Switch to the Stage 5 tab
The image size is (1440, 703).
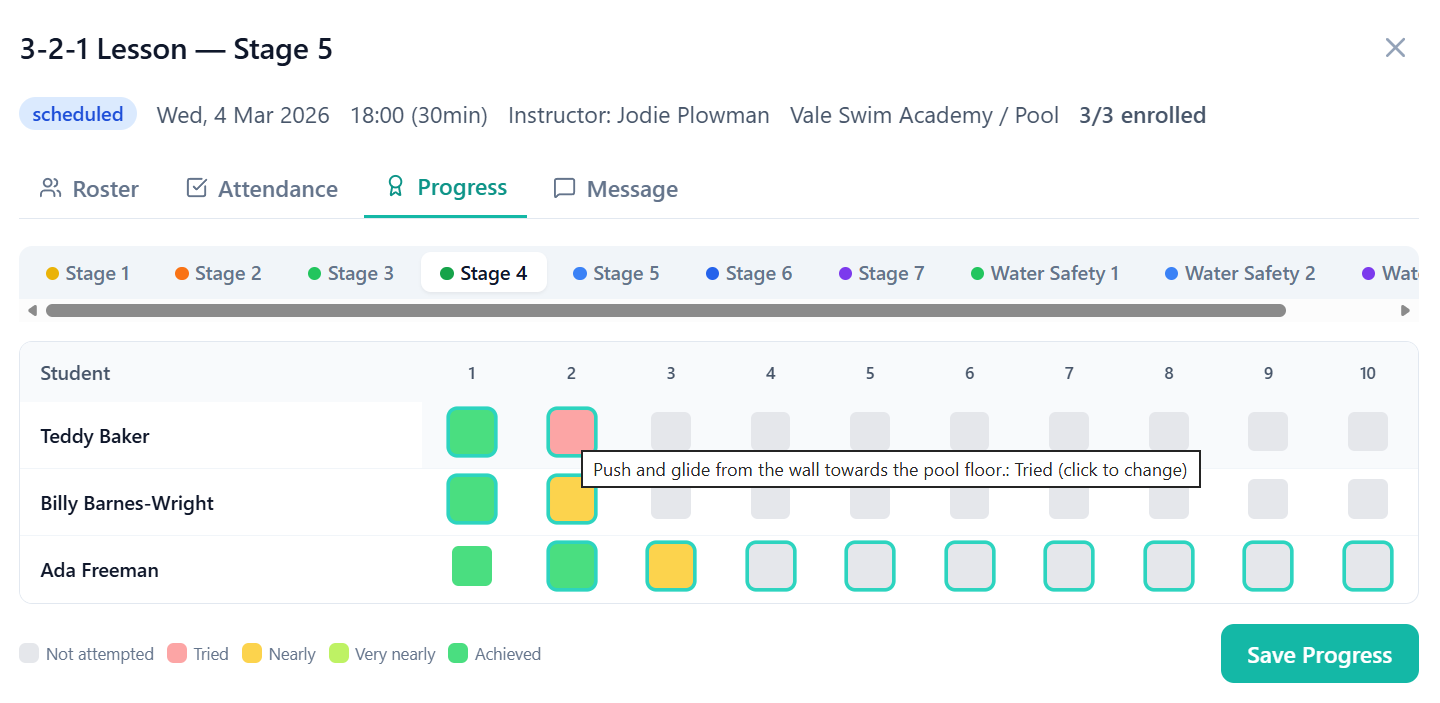[x=616, y=272]
